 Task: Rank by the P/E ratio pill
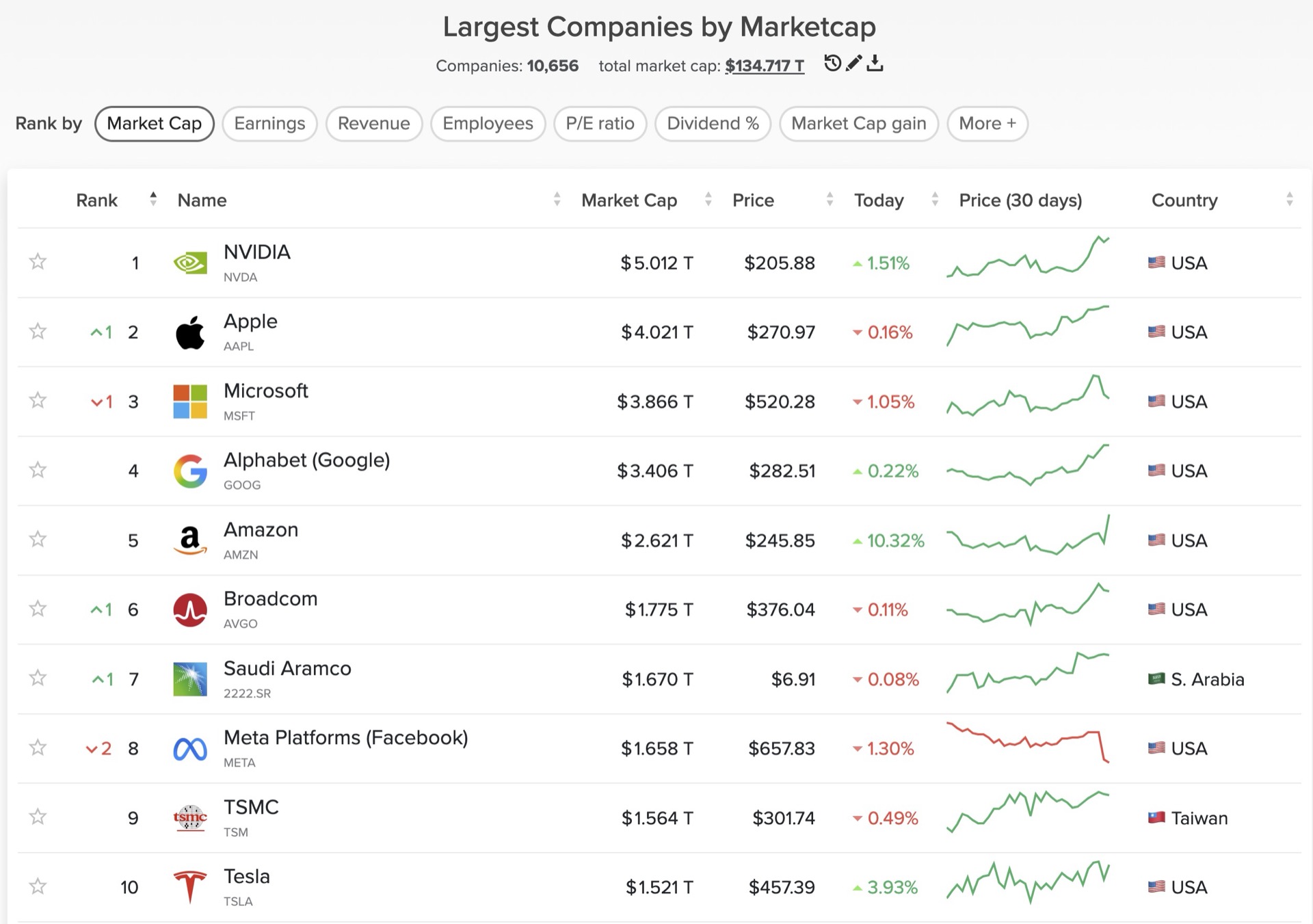pos(600,124)
